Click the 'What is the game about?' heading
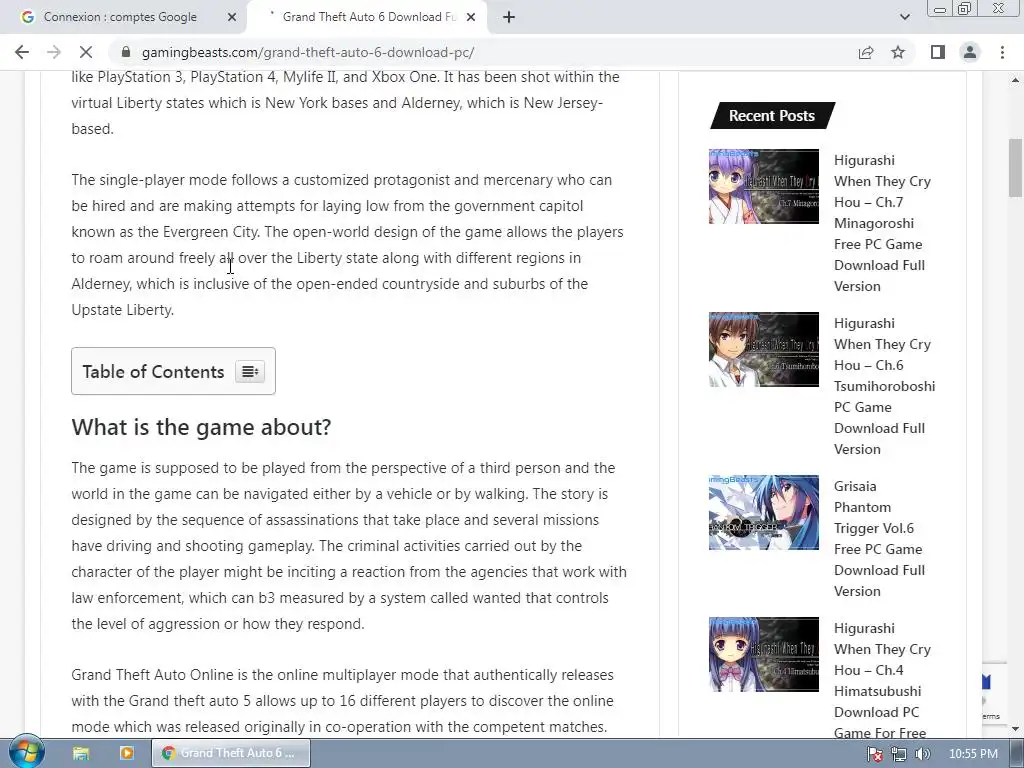 click(x=201, y=427)
